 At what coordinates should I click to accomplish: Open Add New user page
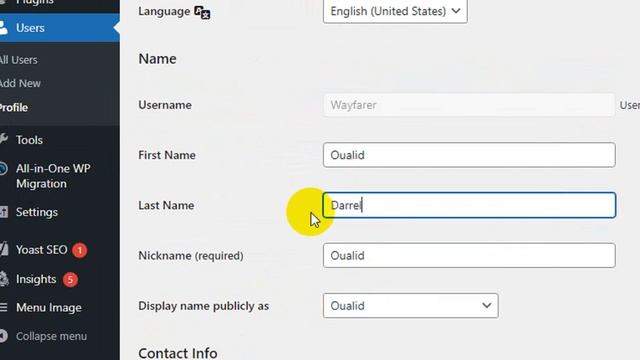(20, 83)
